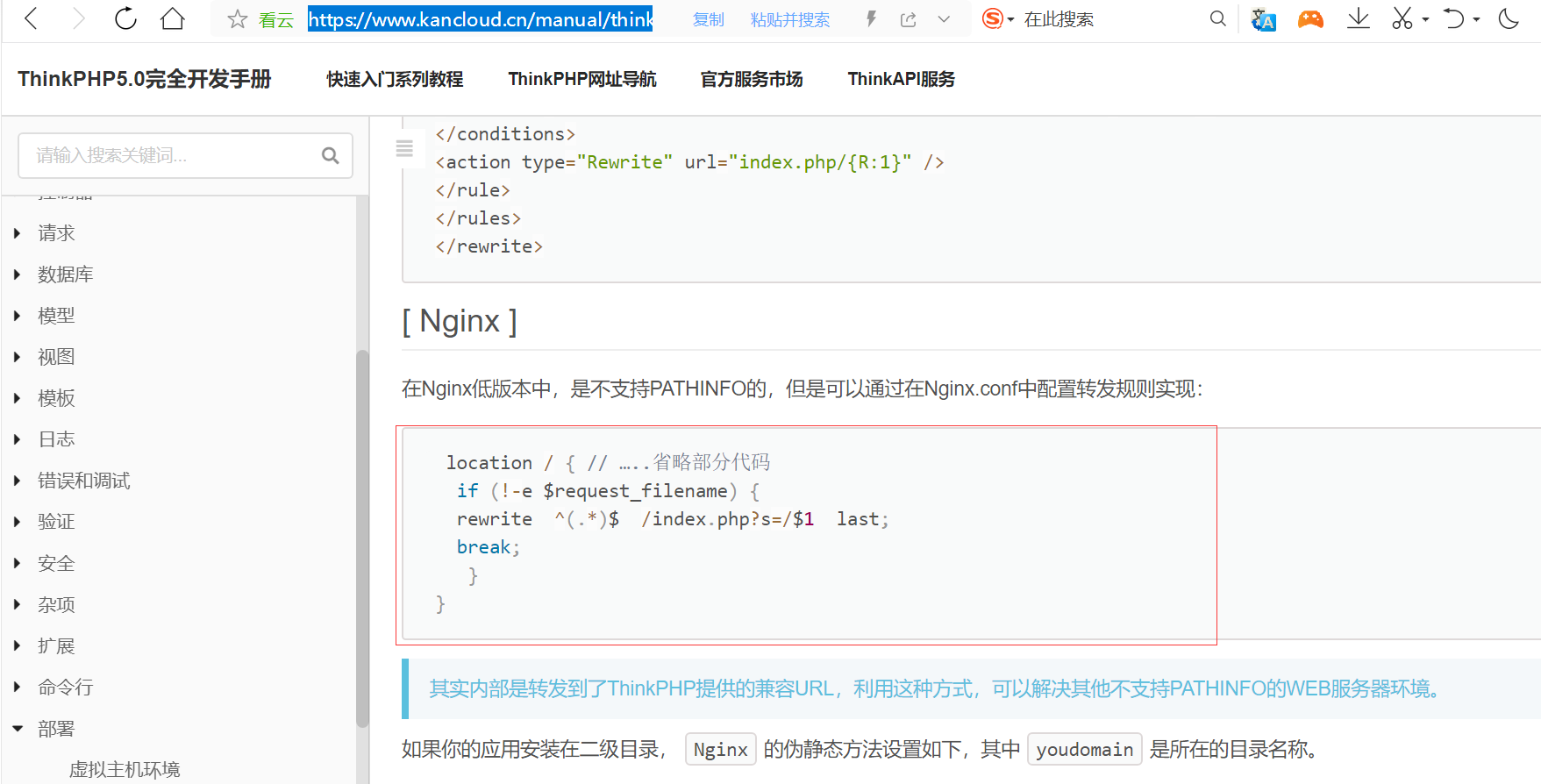Expand the 模型 tree arrow
This screenshot has height=784, width=1541.
pyautogui.click(x=17, y=316)
